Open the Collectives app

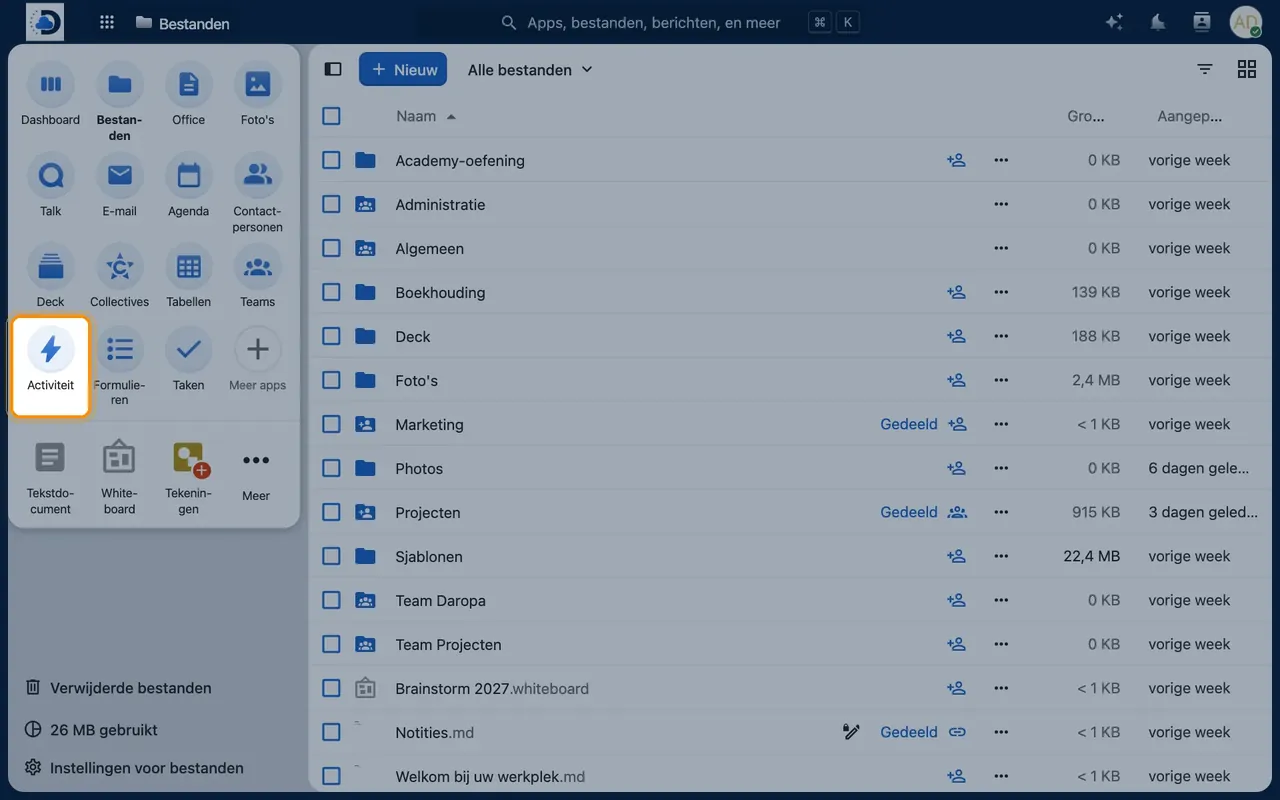click(119, 277)
